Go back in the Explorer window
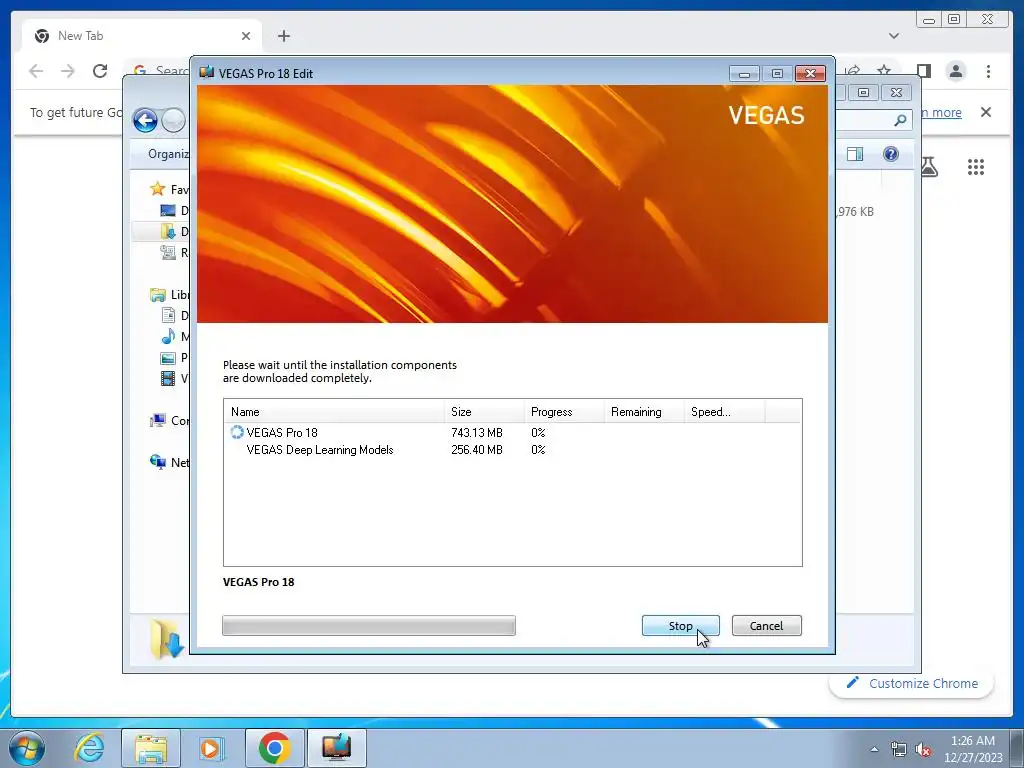The height and width of the screenshot is (768, 1024). pyautogui.click(x=145, y=120)
